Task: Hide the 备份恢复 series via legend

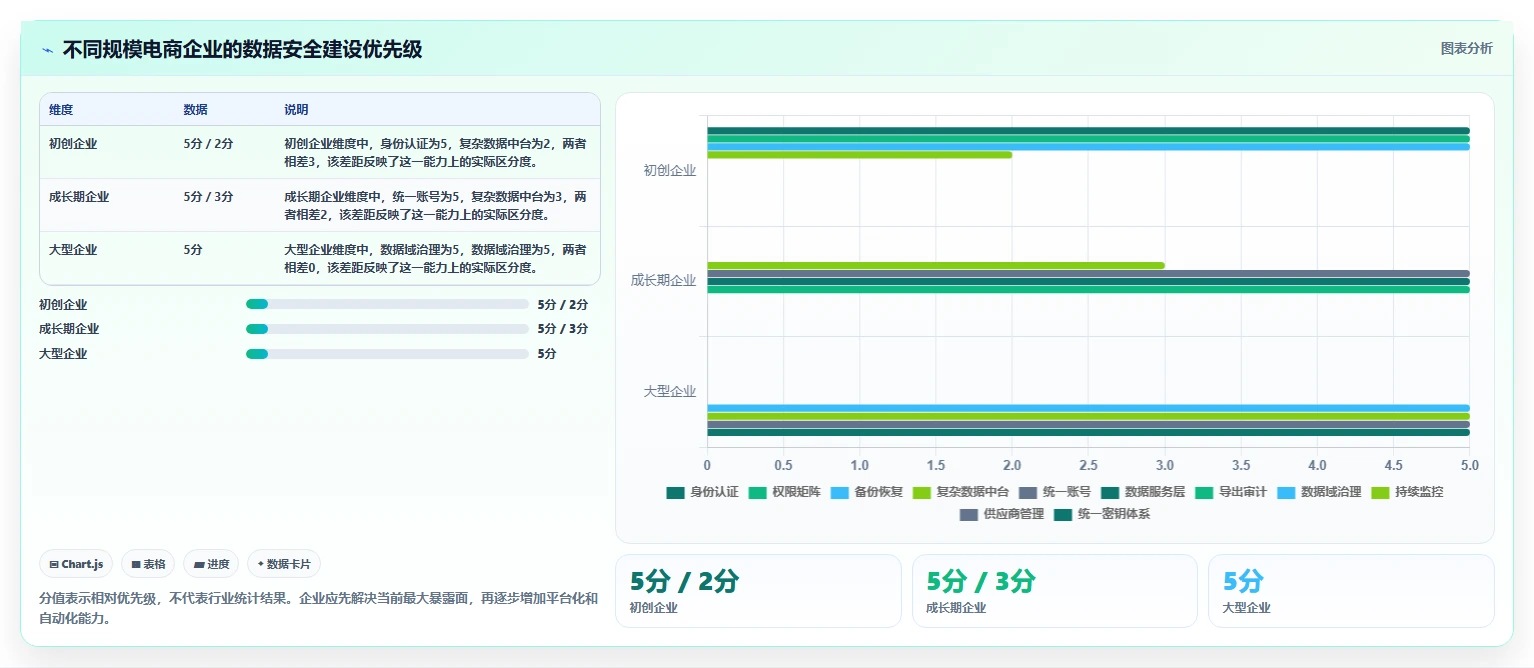Action: coord(866,492)
